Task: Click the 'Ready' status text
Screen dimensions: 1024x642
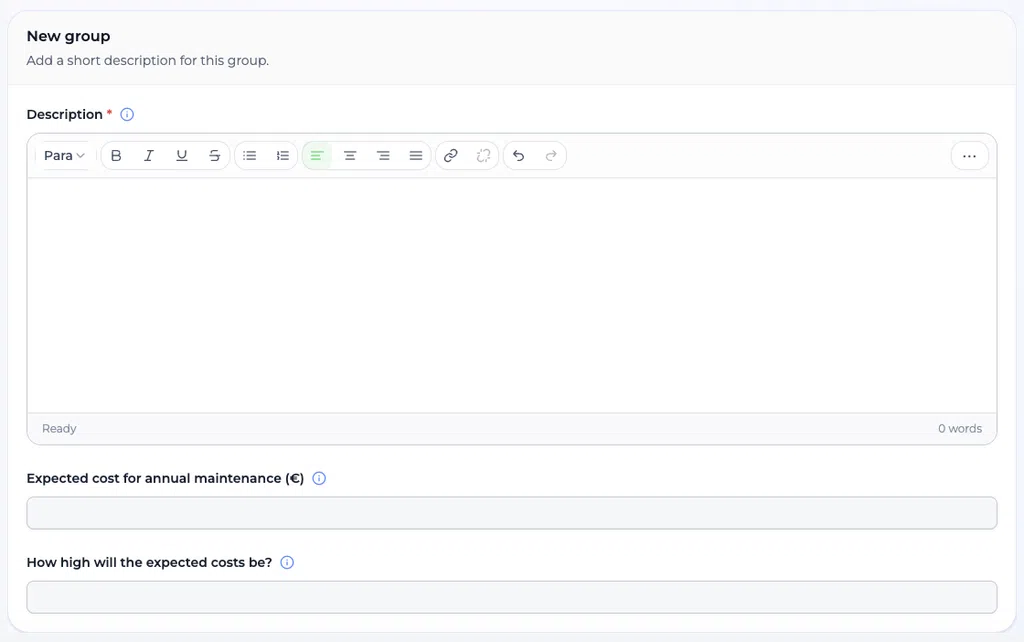Action: coord(59,428)
